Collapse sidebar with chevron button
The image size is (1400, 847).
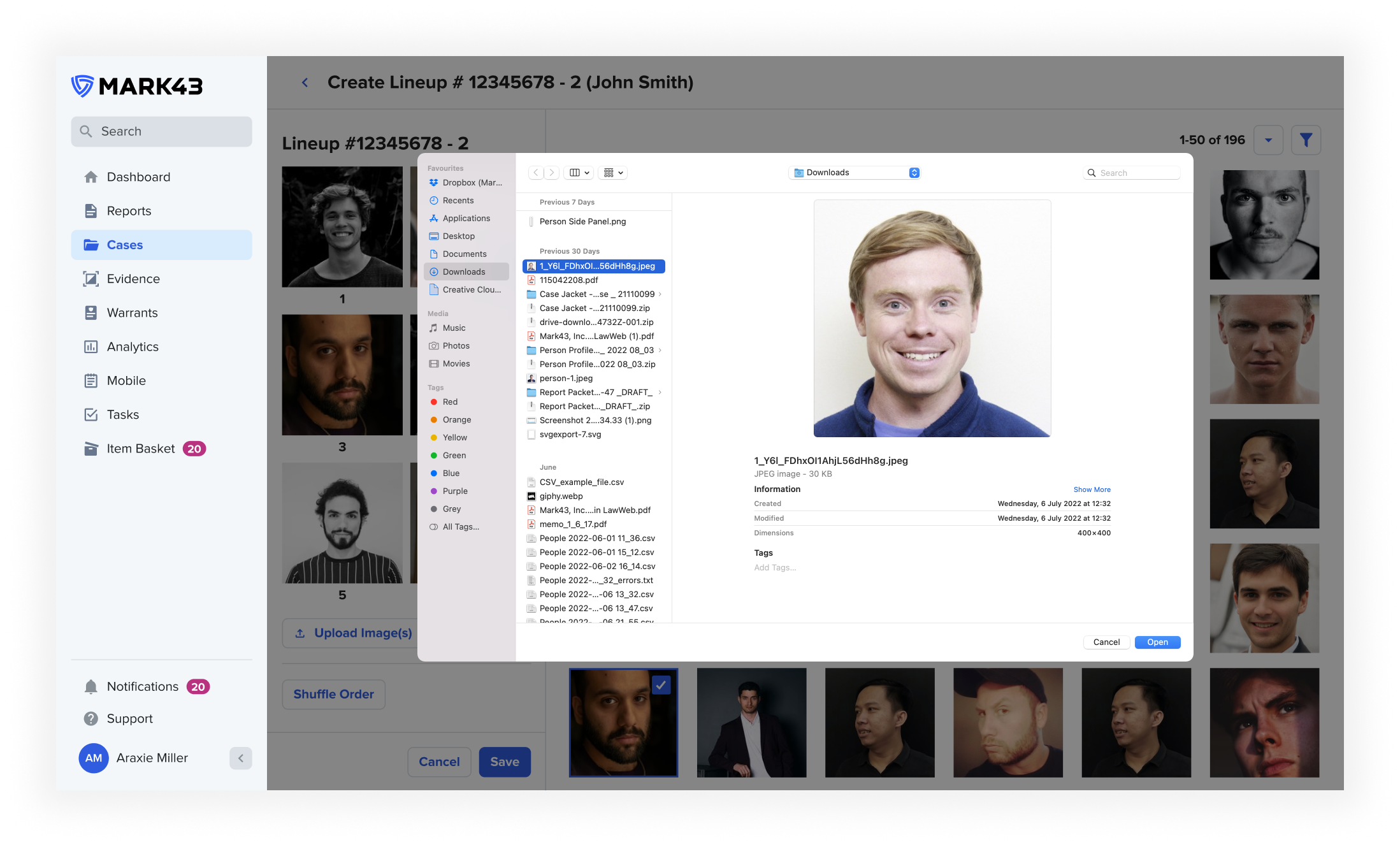[x=240, y=758]
